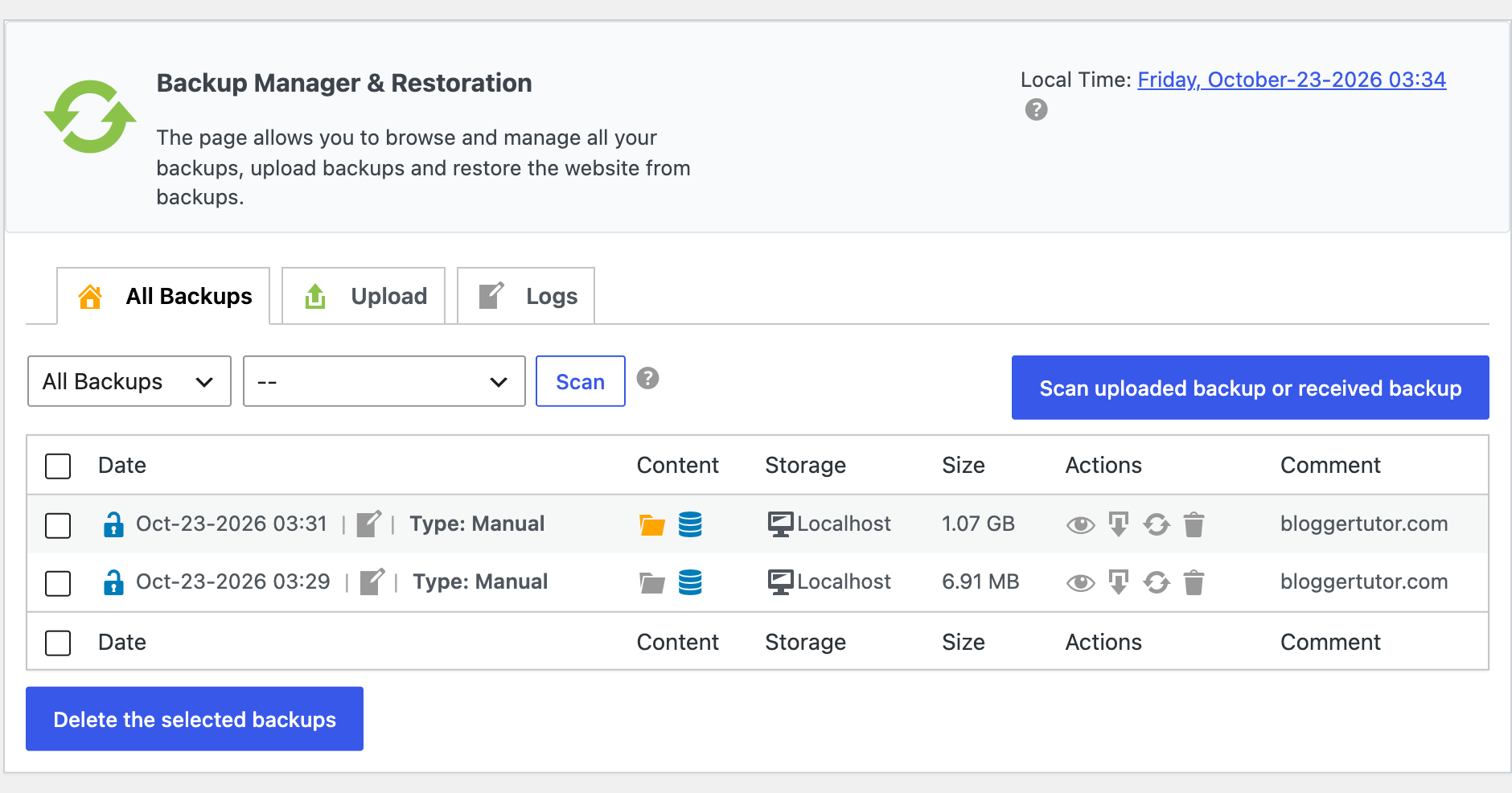Click the Localhost storage text in the 03:29 row

tap(844, 581)
